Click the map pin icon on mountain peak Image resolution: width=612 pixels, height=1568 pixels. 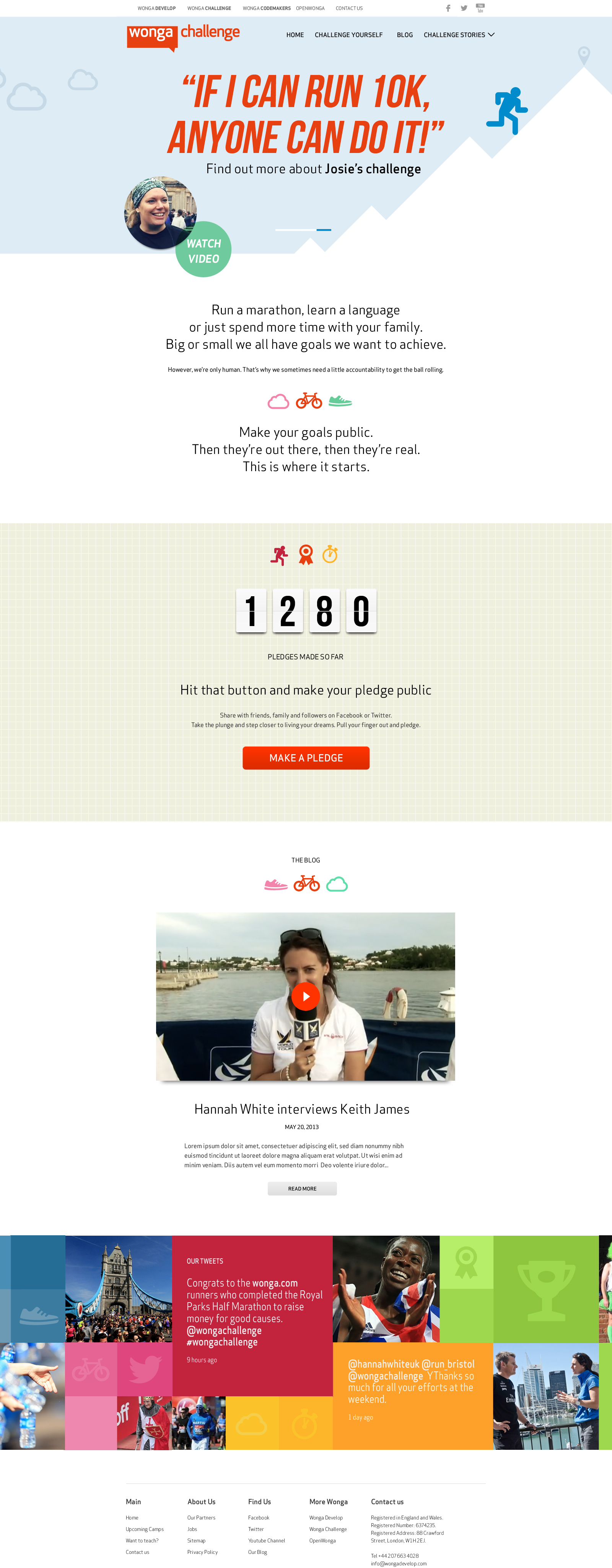coord(584,55)
